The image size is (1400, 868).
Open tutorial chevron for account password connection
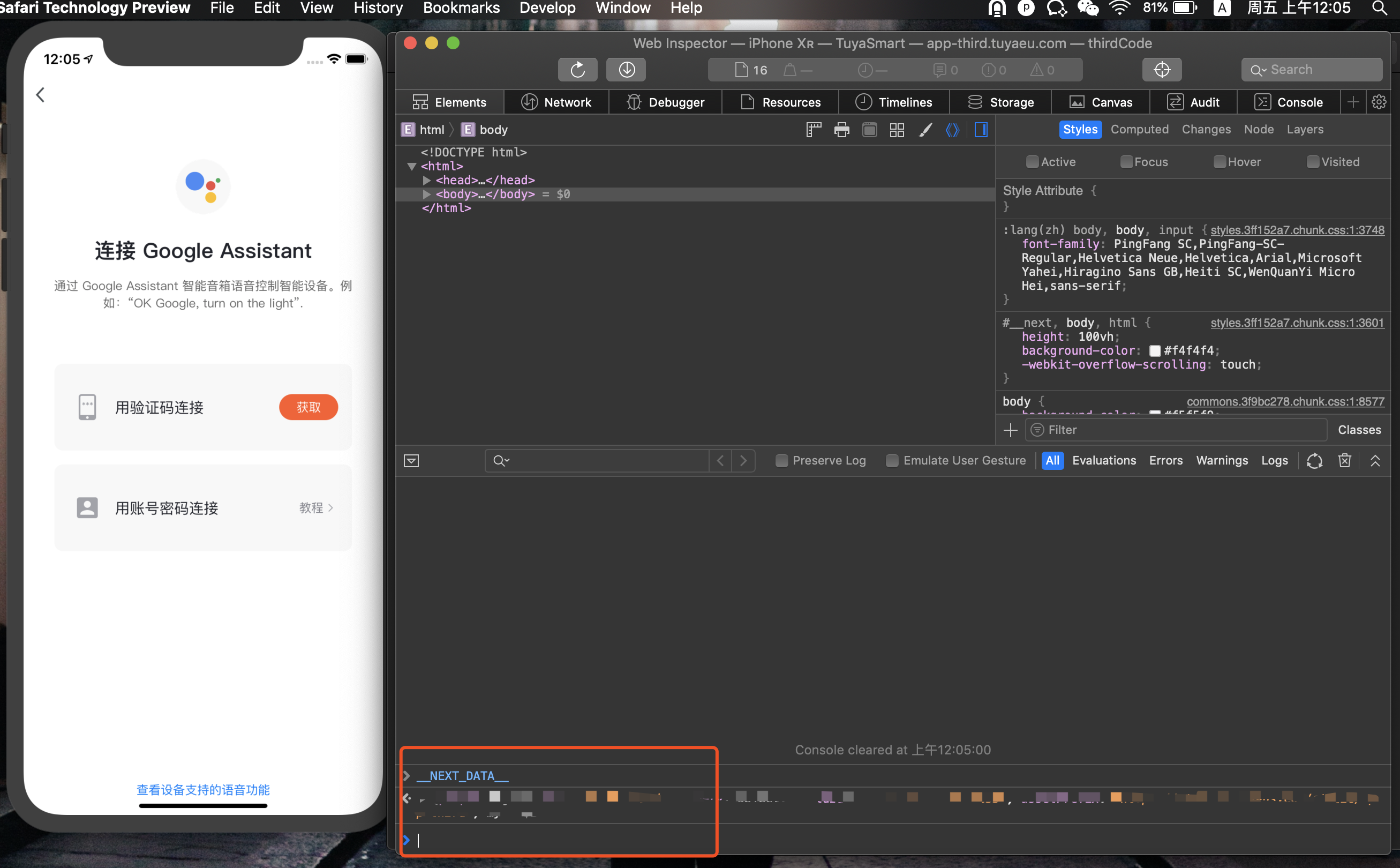[330, 507]
